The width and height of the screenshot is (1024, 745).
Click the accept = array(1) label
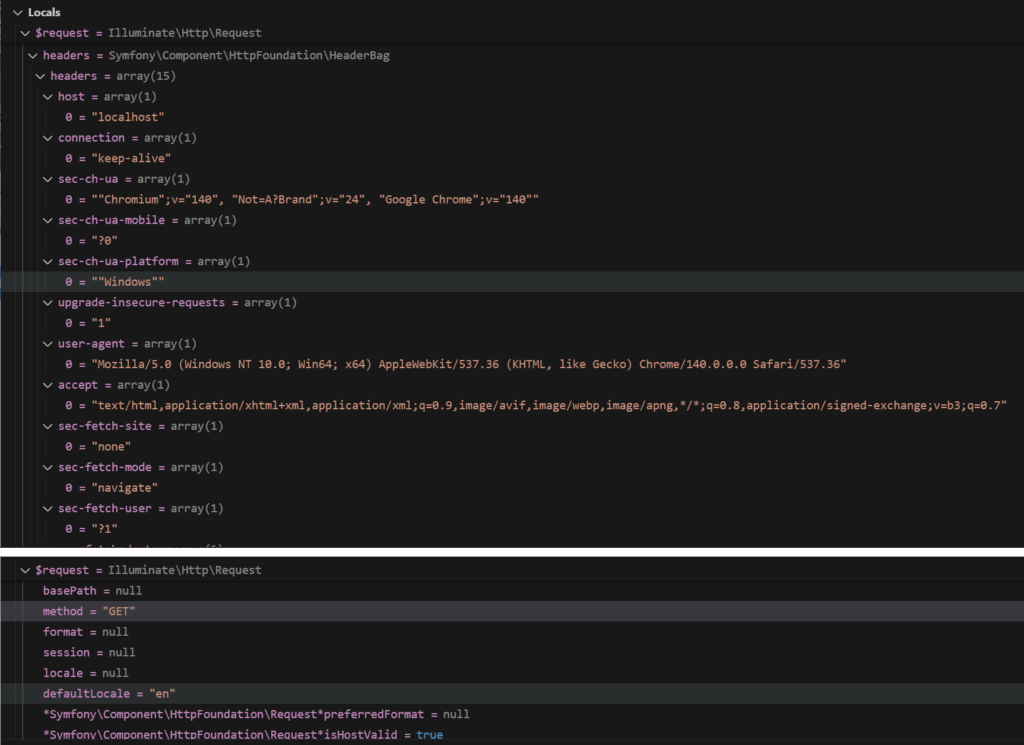[x=114, y=385]
